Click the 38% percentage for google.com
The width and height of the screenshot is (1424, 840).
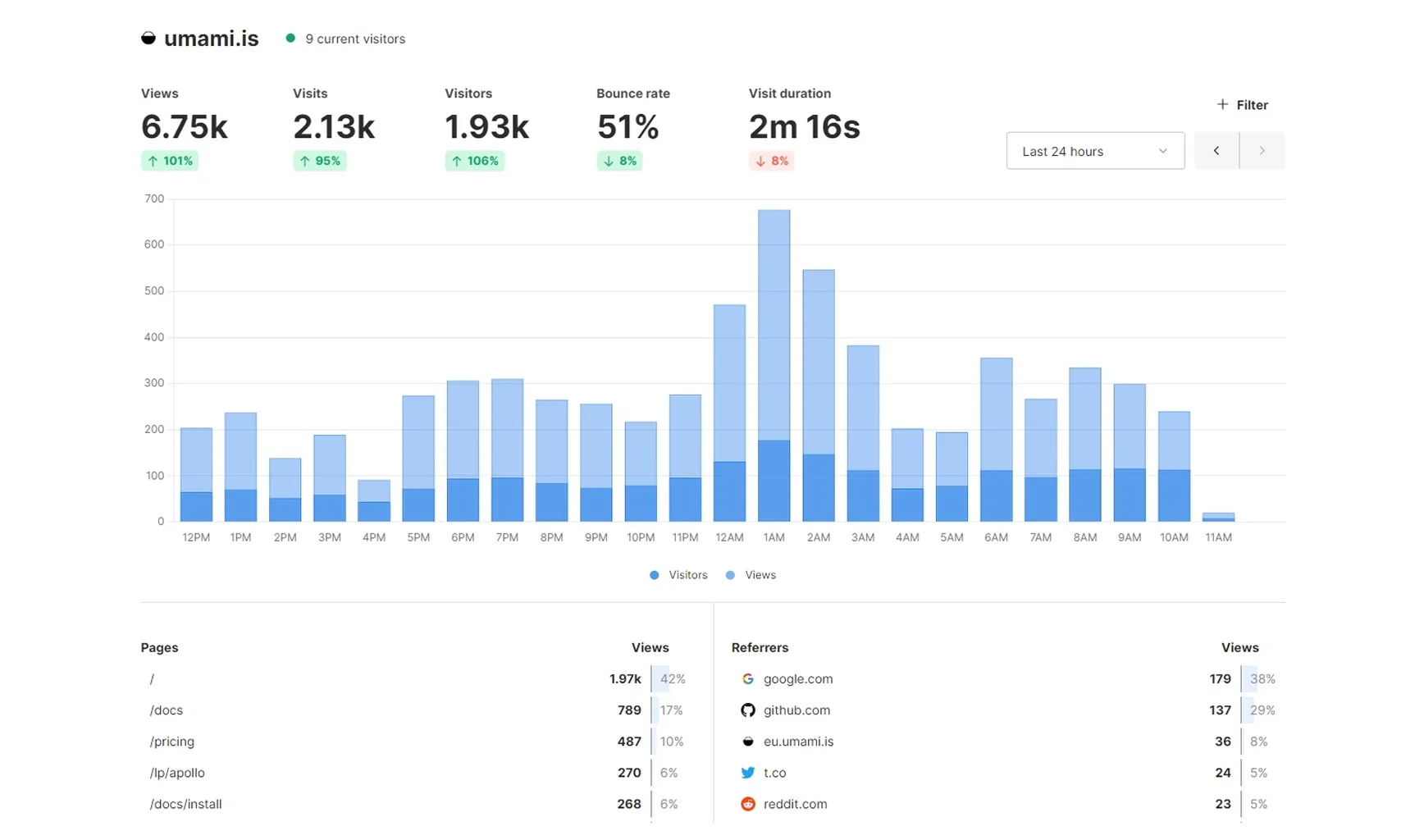tap(1262, 679)
